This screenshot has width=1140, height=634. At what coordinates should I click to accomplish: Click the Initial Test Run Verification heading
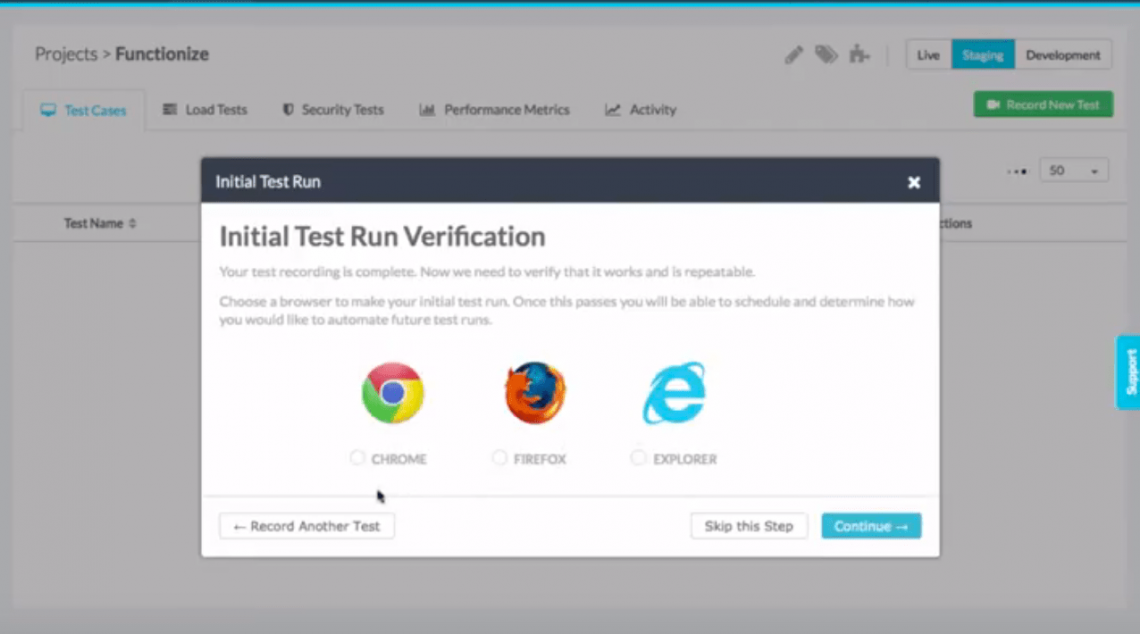pyautogui.click(x=382, y=237)
